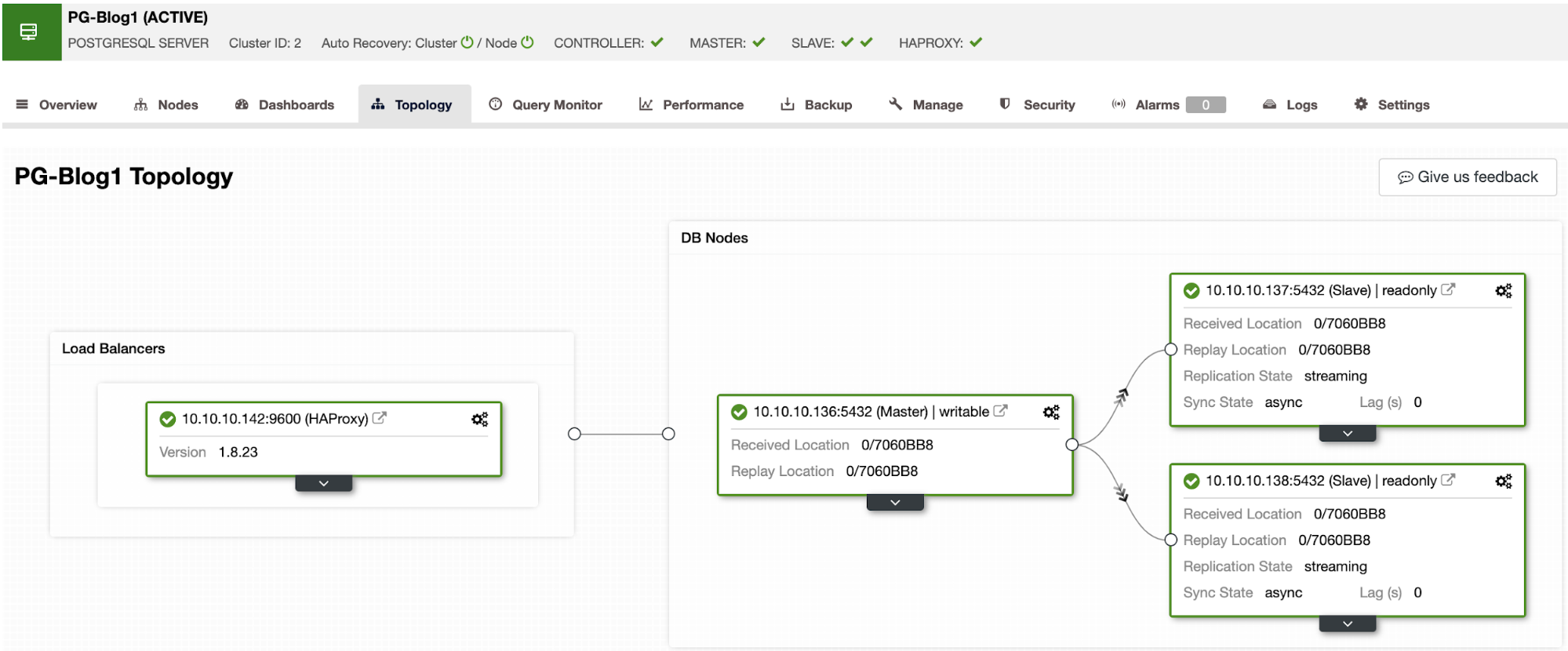Open the Backup tab
1568x651 pixels.
[x=817, y=104]
